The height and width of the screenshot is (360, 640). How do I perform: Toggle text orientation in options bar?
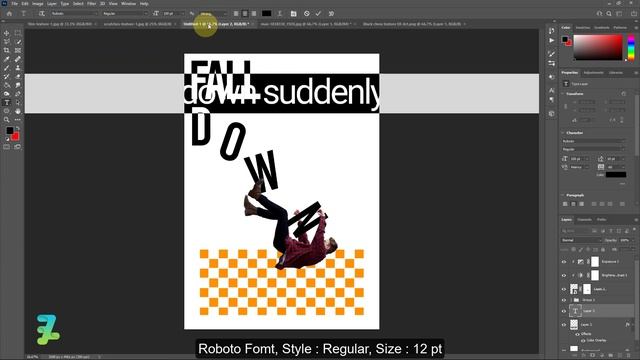click(42, 13)
